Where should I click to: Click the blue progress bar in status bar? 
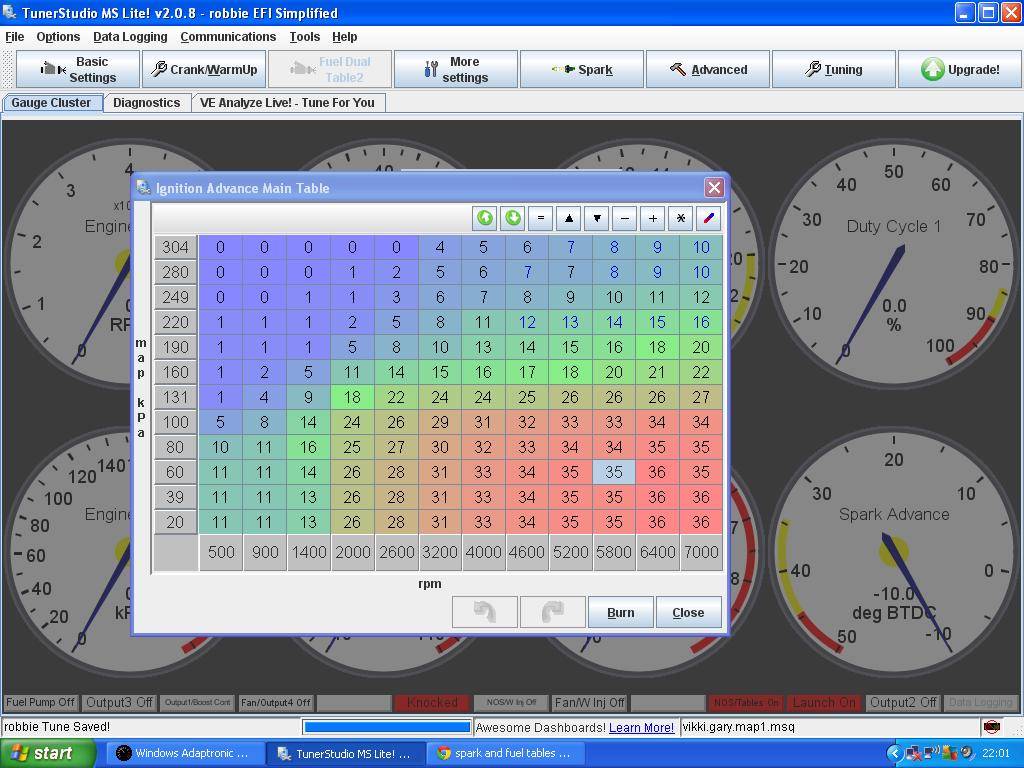(387, 727)
